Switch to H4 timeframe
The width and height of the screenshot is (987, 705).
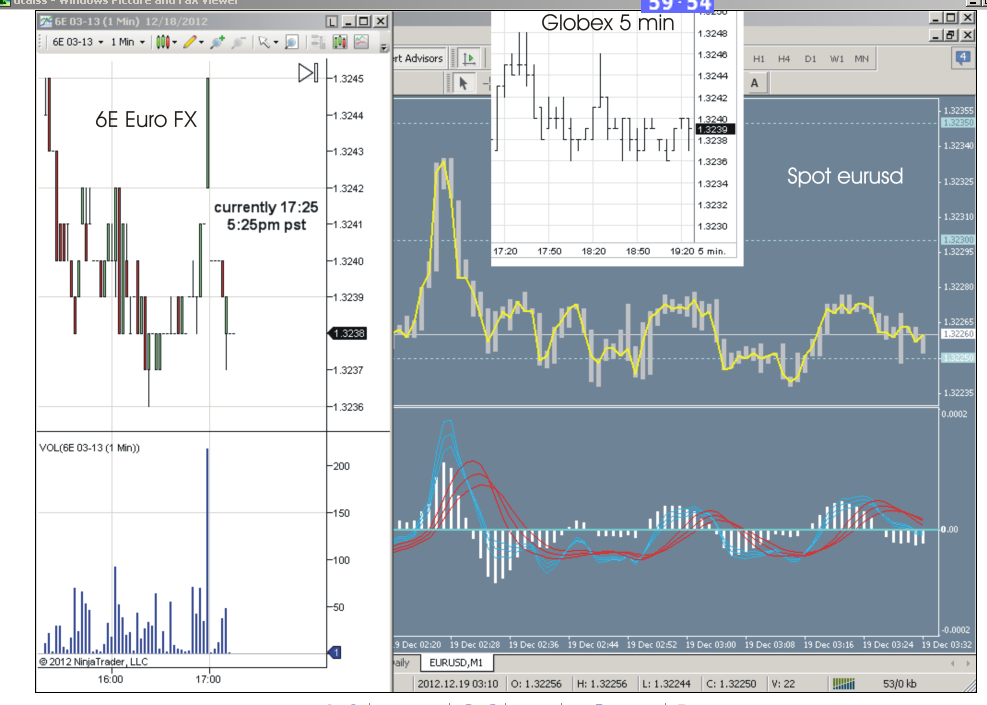click(x=784, y=59)
